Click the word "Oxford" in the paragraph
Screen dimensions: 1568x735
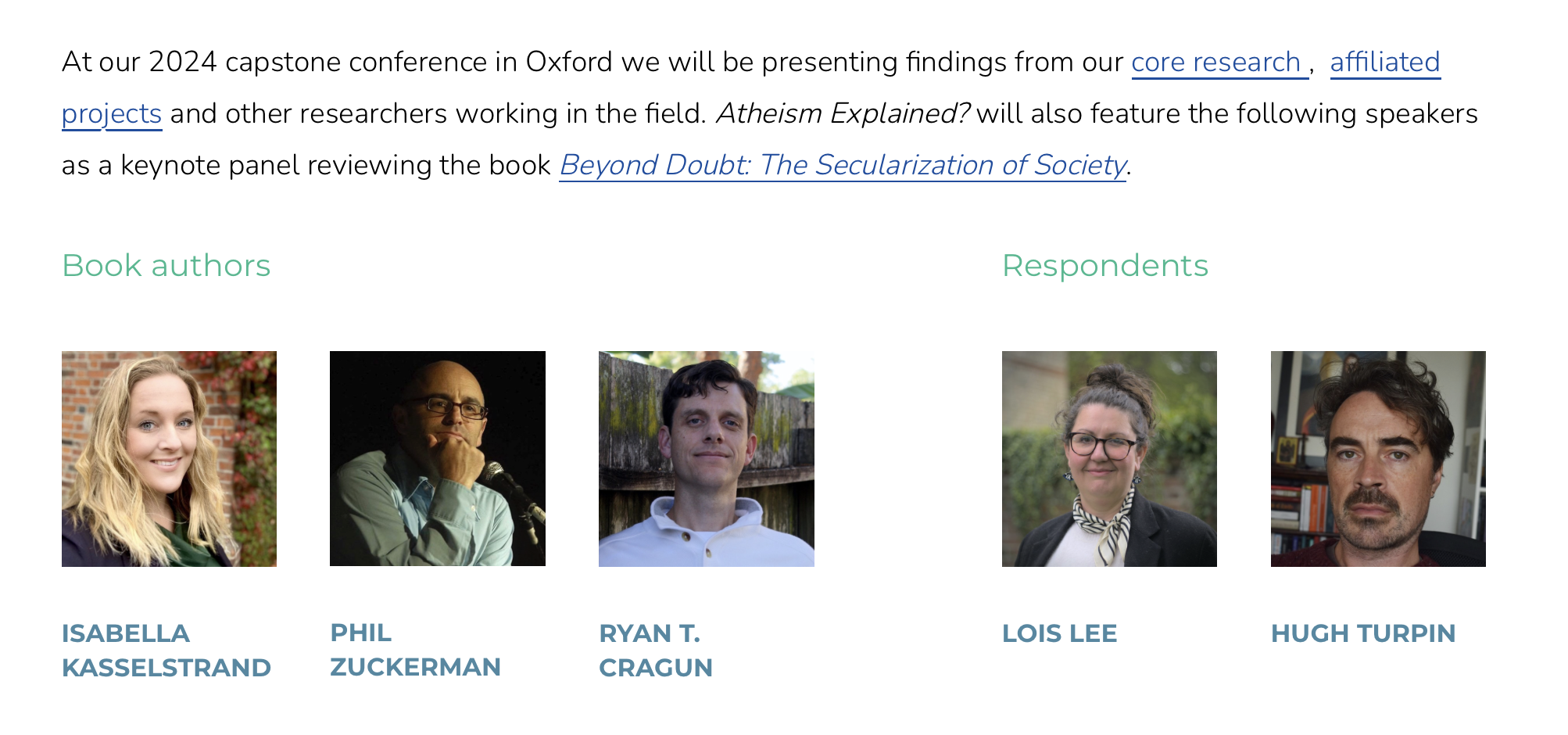(568, 63)
